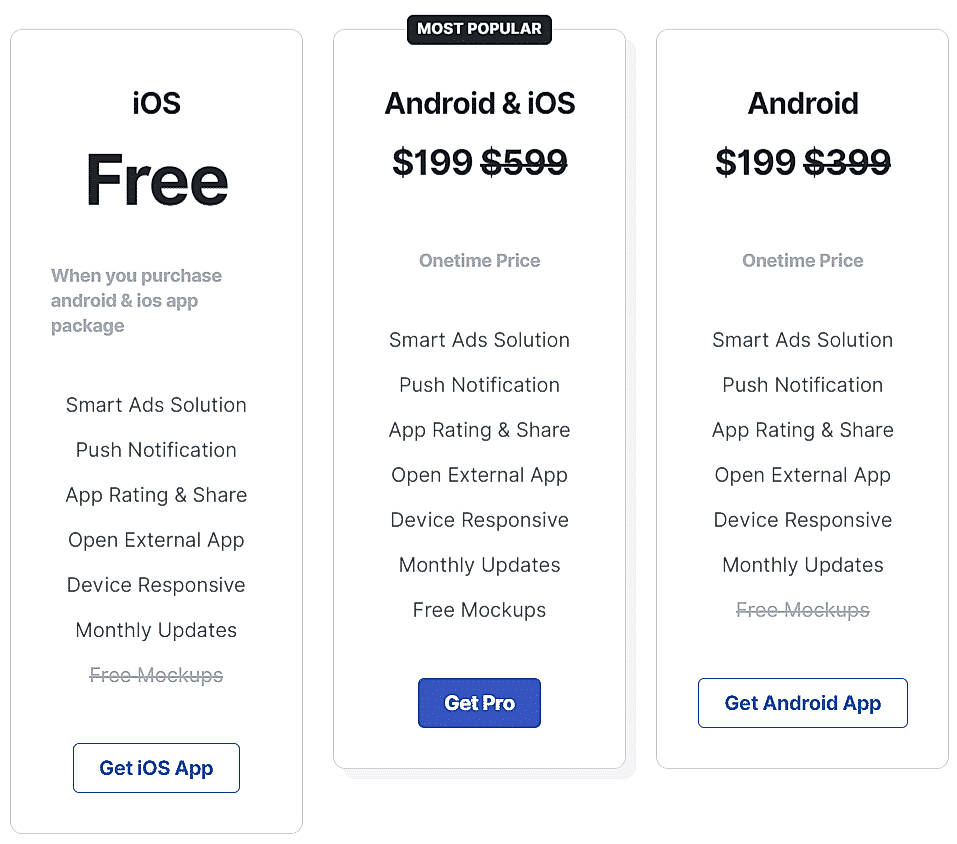This screenshot has height=844, width=957.
Task: Click the Free price label on iOS plan
Action: (x=156, y=180)
